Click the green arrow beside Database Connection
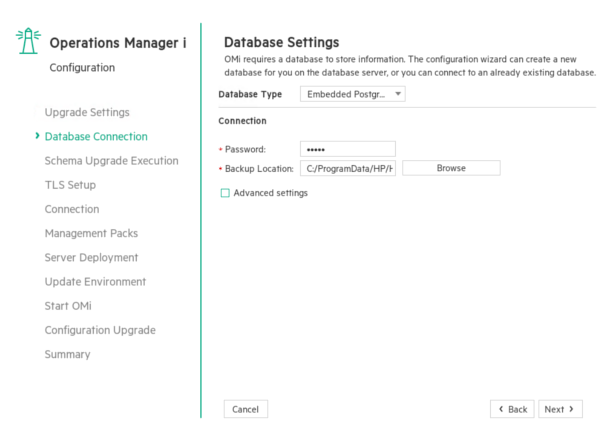 pyautogui.click(x=37, y=136)
